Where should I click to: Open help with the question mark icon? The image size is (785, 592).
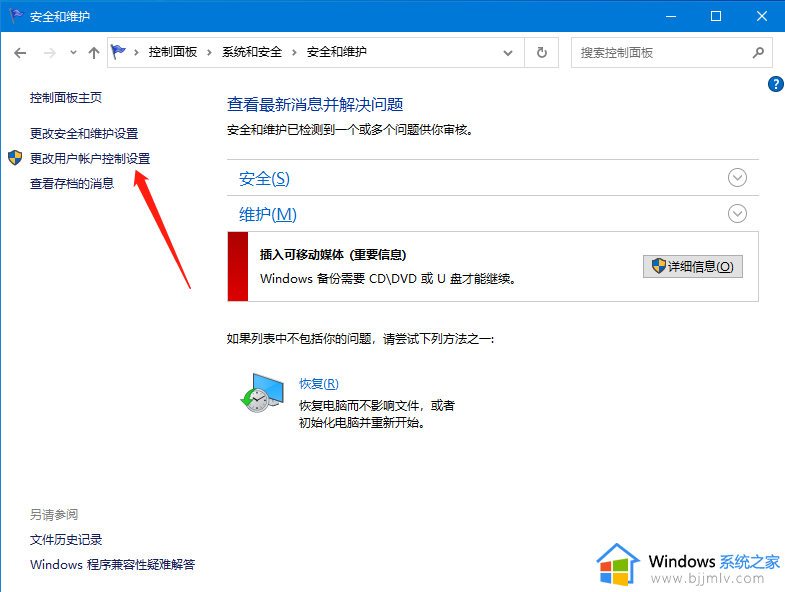[x=775, y=84]
